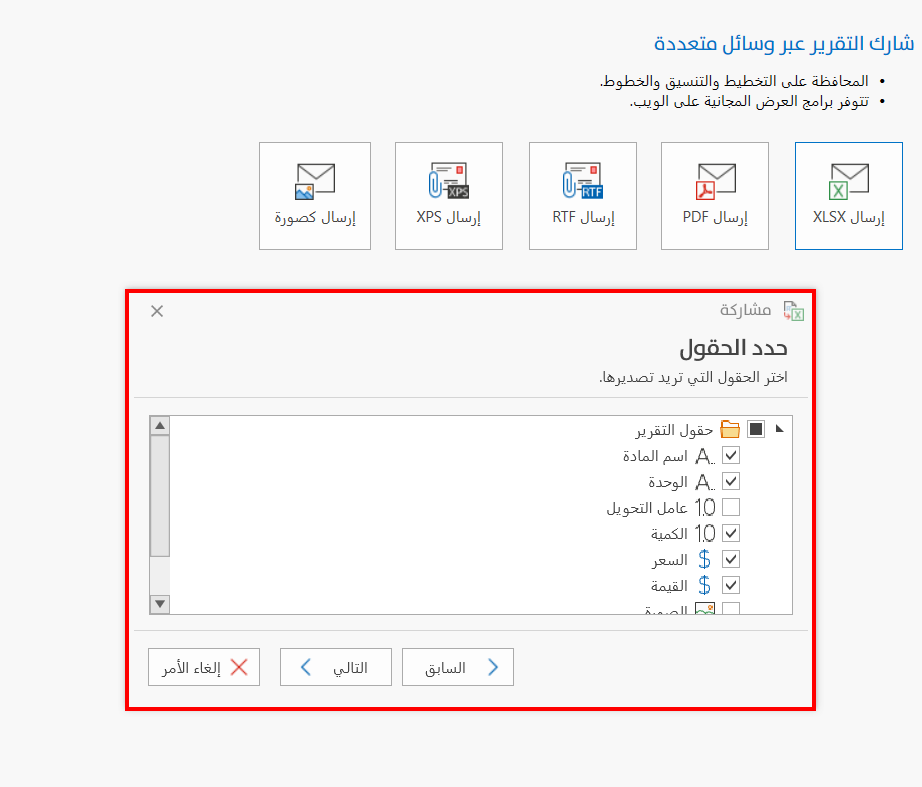922x787 pixels.
Task: Enable the عامل التحويل checkbox
Action: click(x=731, y=507)
